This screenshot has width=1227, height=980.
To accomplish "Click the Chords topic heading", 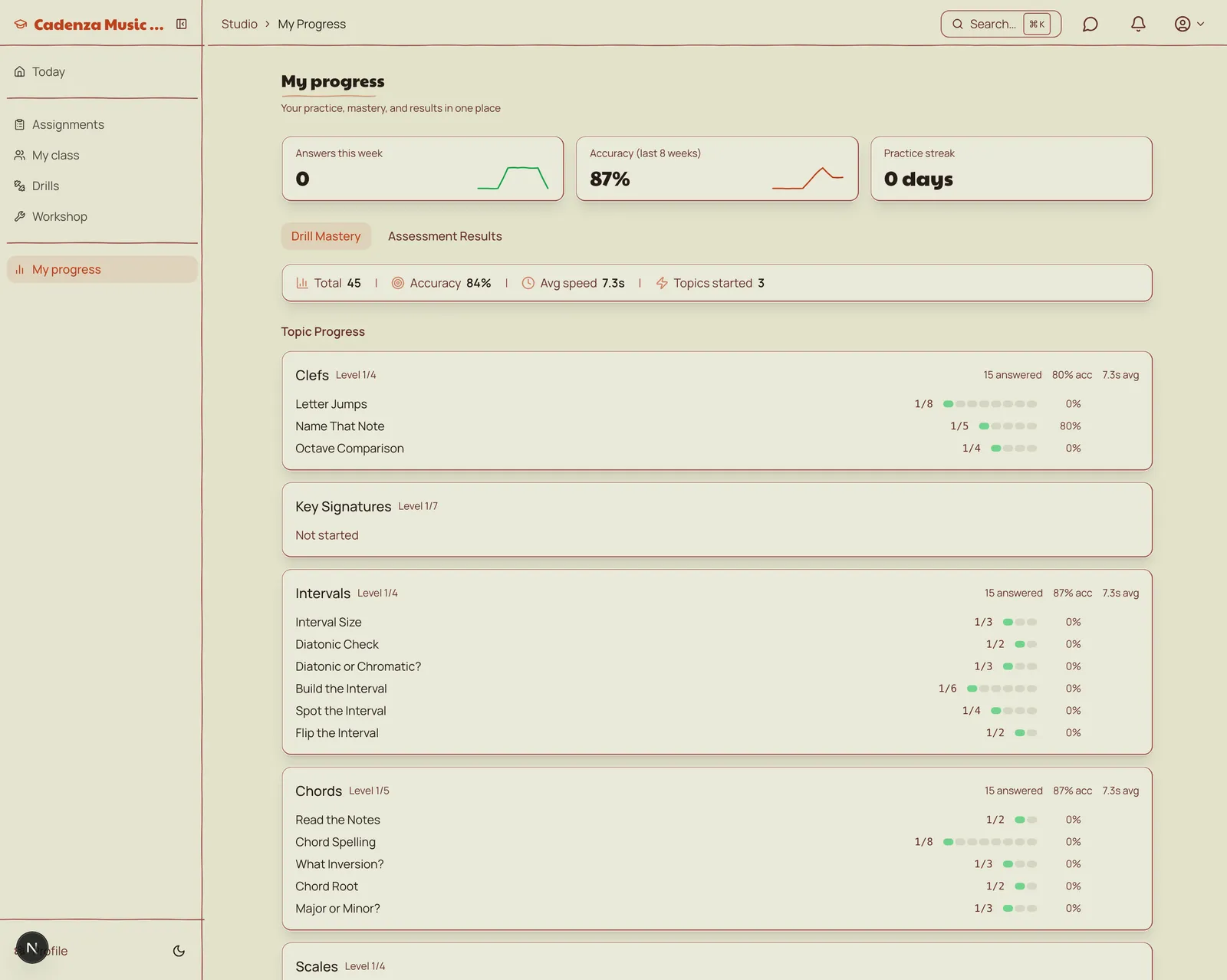I will pos(319,791).
